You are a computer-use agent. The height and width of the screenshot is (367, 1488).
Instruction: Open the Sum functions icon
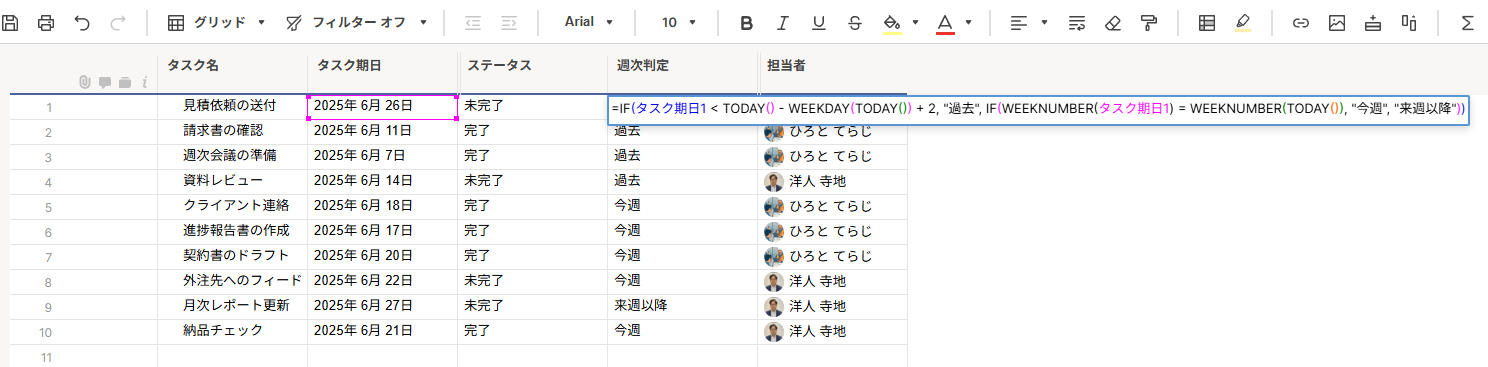pos(1467,22)
